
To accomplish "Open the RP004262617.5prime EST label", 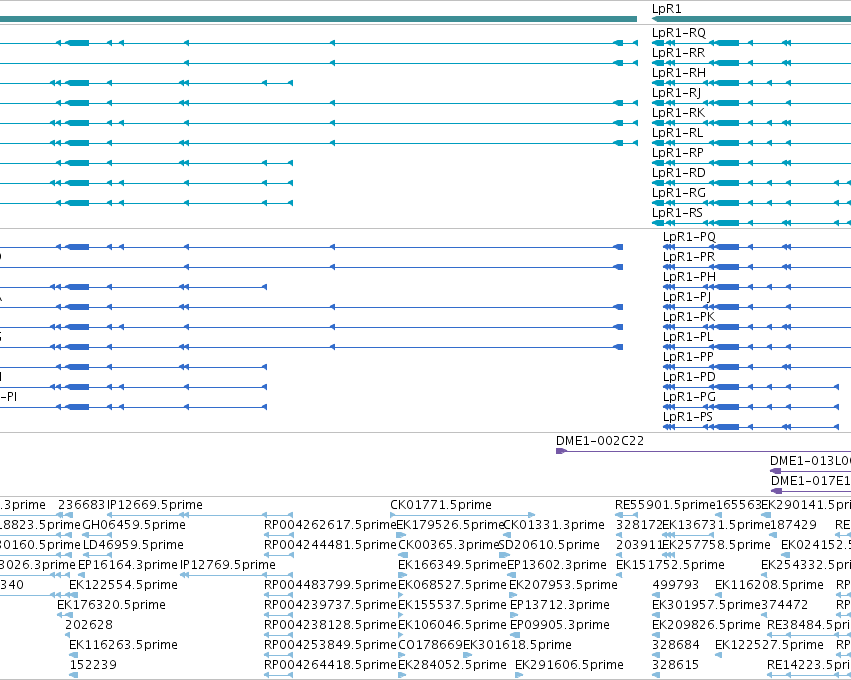I will click(x=330, y=525).
